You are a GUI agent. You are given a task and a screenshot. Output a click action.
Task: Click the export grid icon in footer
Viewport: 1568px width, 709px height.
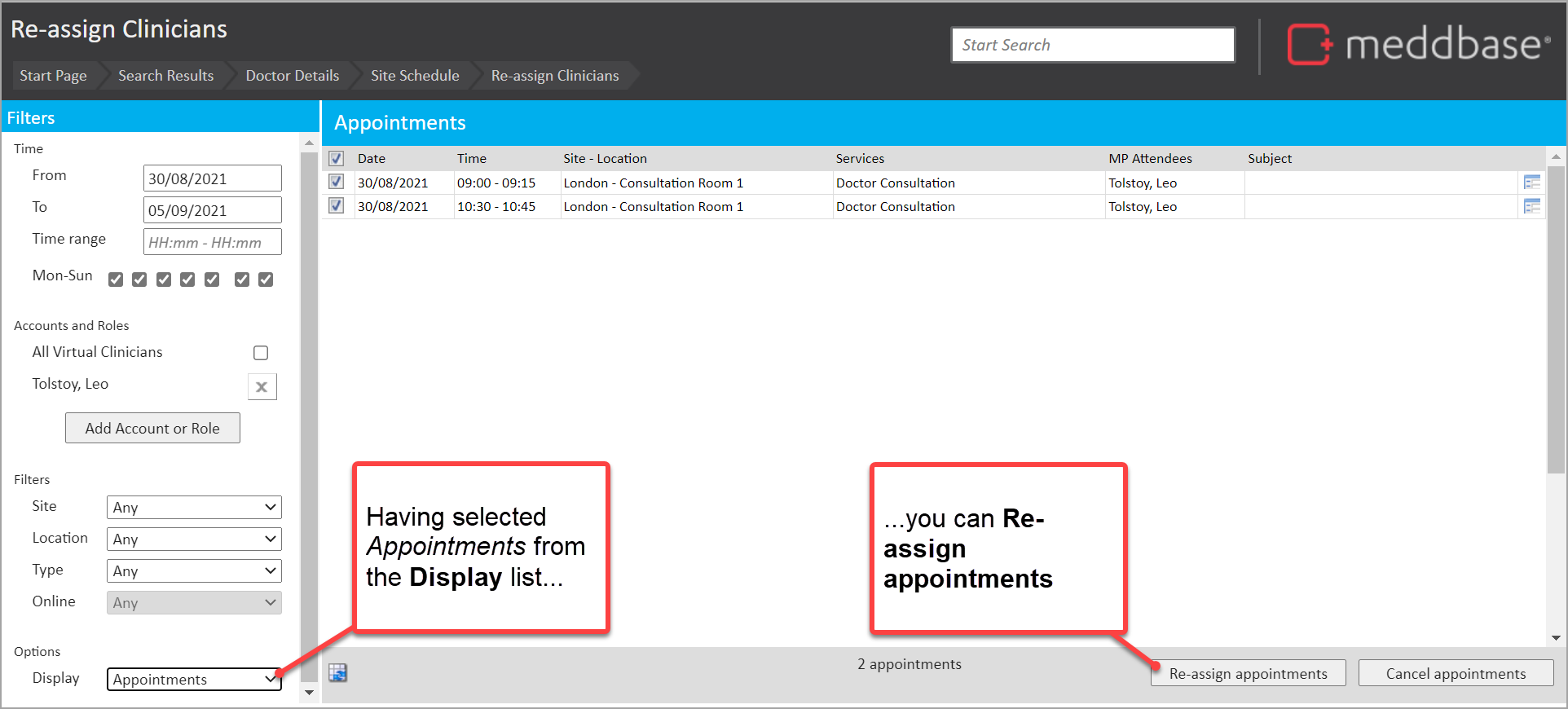click(337, 673)
